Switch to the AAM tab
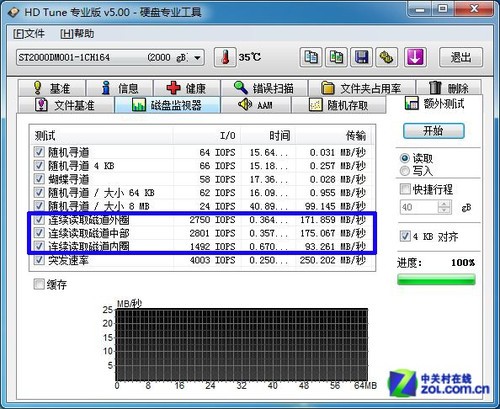This screenshot has height=409, width=500. click(x=256, y=105)
